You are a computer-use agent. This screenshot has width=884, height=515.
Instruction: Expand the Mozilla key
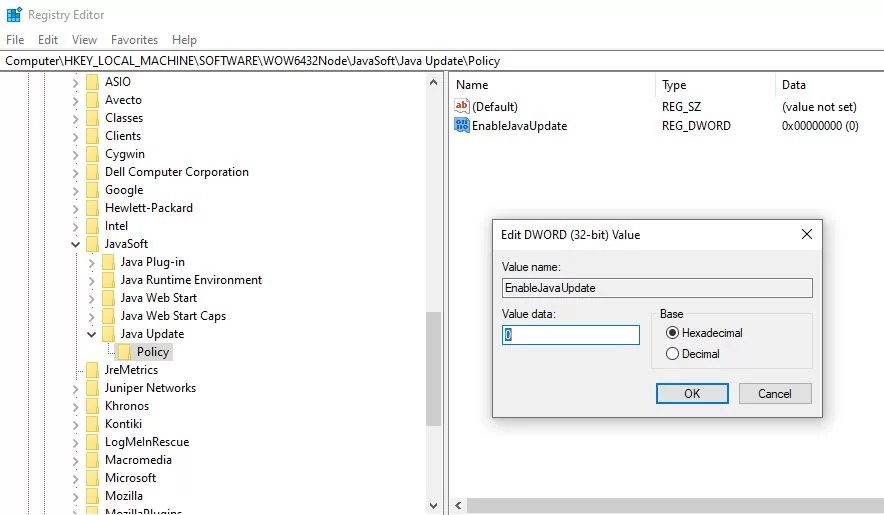tap(76, 496)
